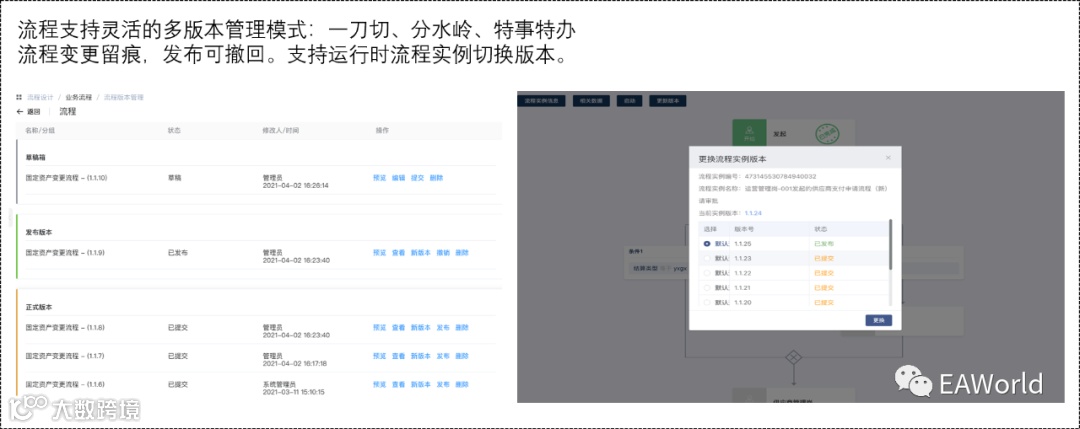Select the radio button for version 1.1.25
The height and width of the screenshot is (429, 1080).
pyautogui.click(x=707, y=244)
